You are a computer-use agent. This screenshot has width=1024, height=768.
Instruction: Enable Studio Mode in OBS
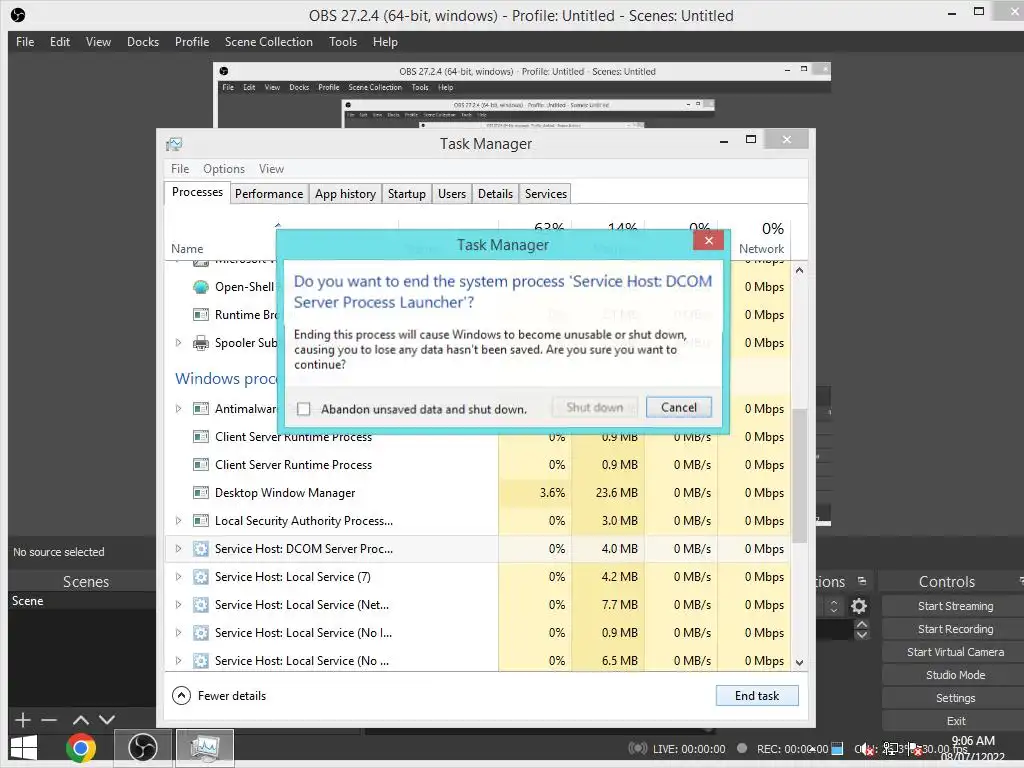click(955, 675)
